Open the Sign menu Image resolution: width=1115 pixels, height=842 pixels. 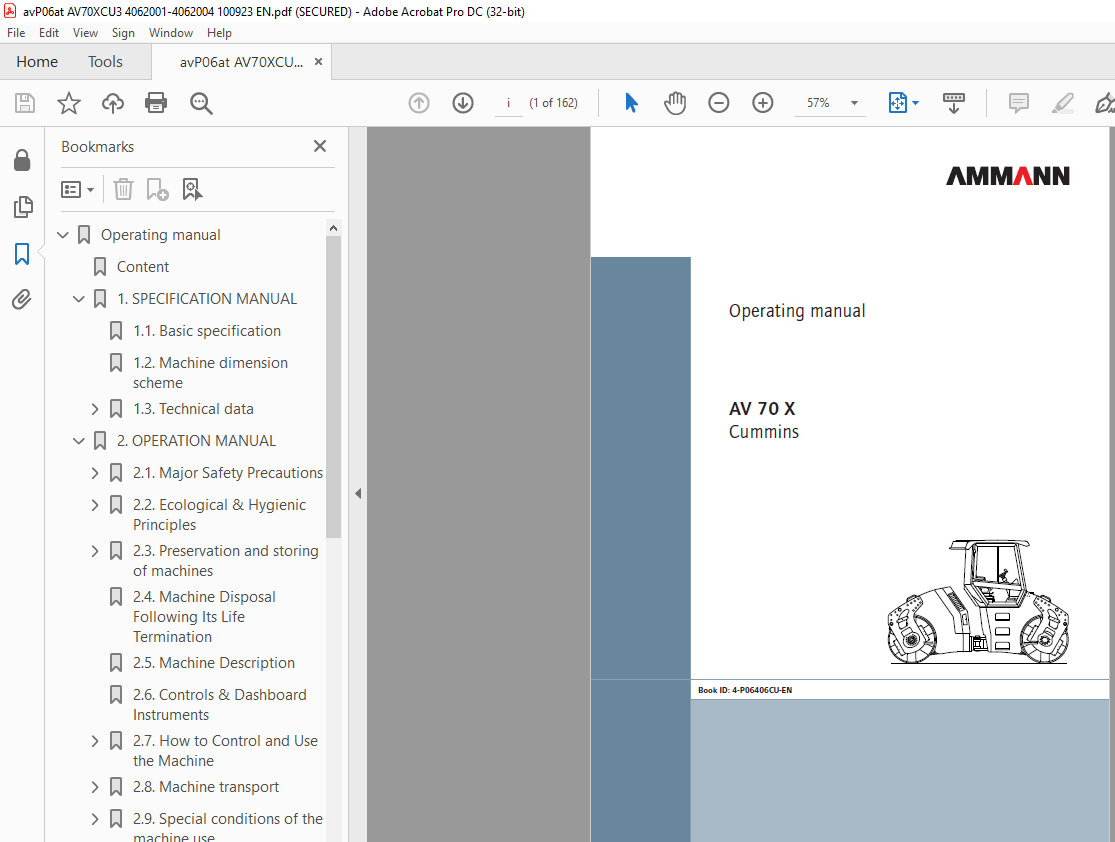coord(123,33)
